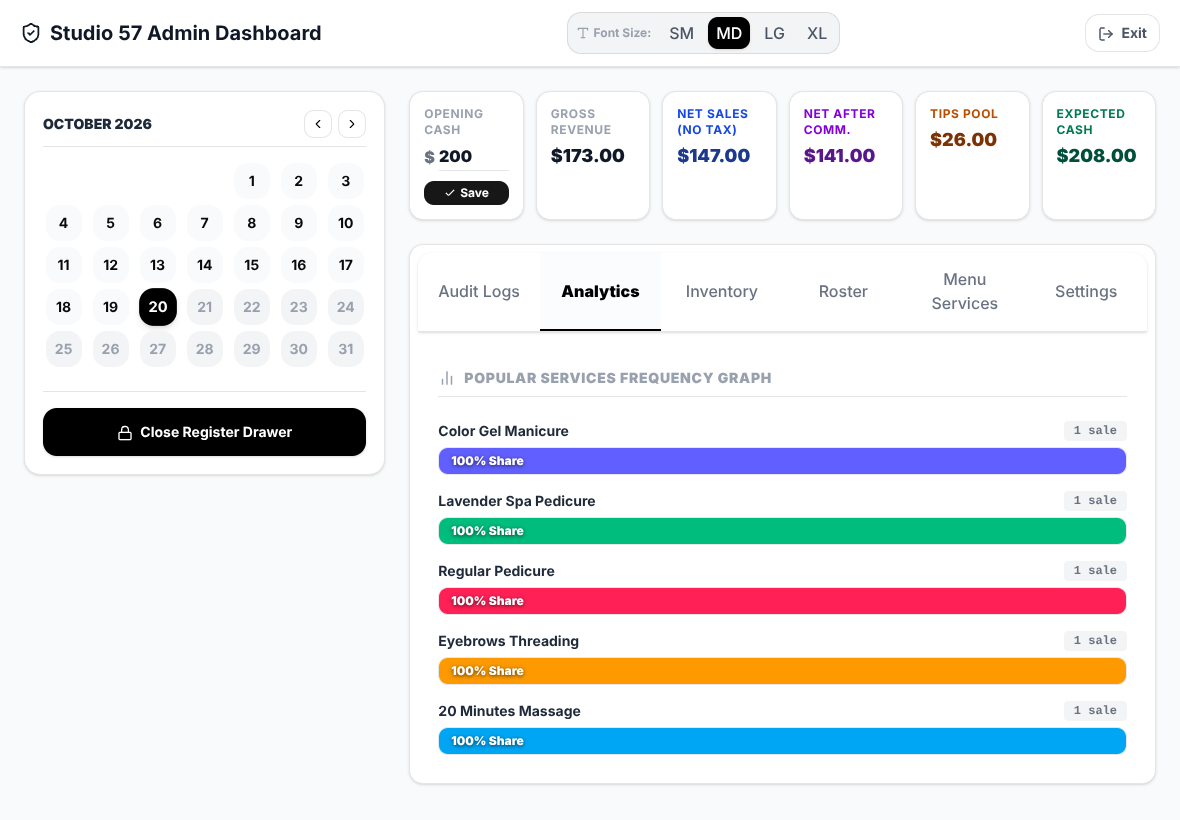This screenshot has height=820, width=1180.
Task: Select calendar day 9
Action: coord(299,223)
